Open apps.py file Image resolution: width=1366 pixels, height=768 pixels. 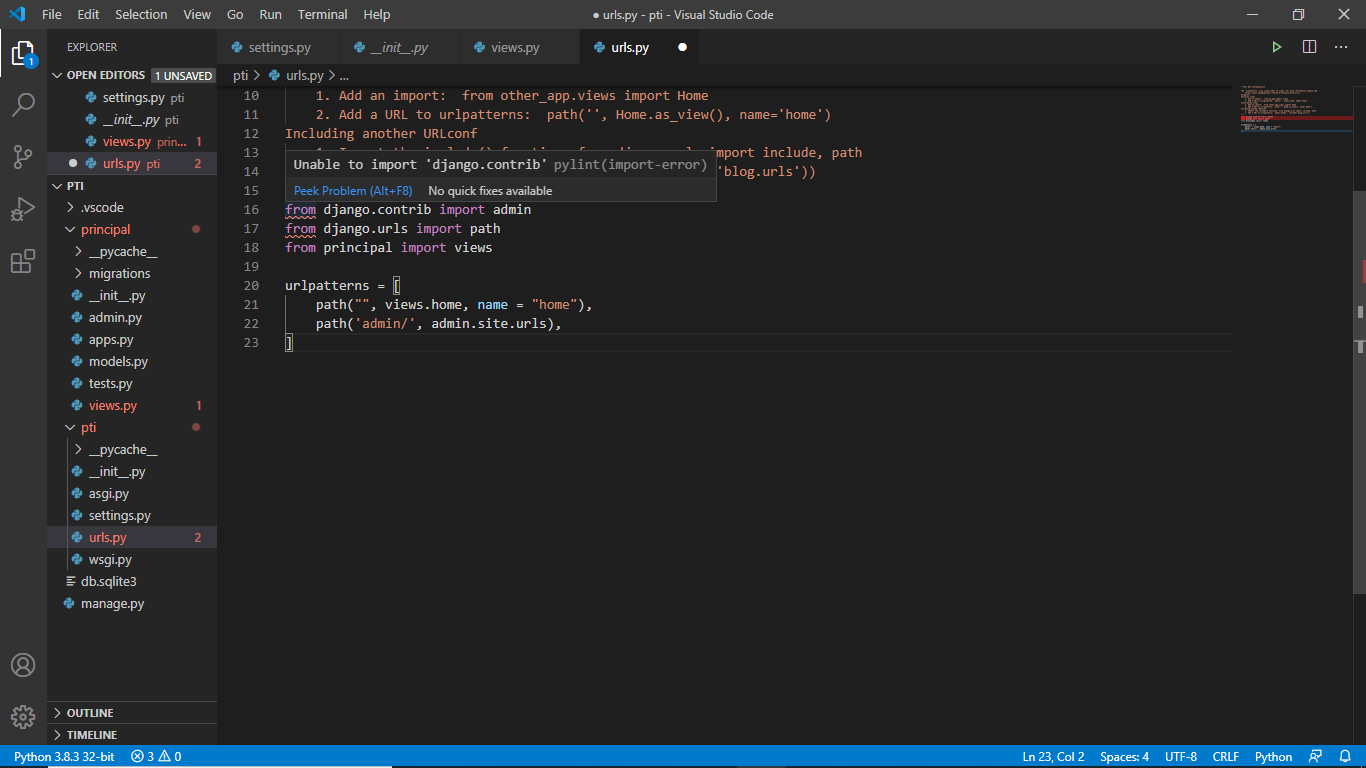pos(111,339)
